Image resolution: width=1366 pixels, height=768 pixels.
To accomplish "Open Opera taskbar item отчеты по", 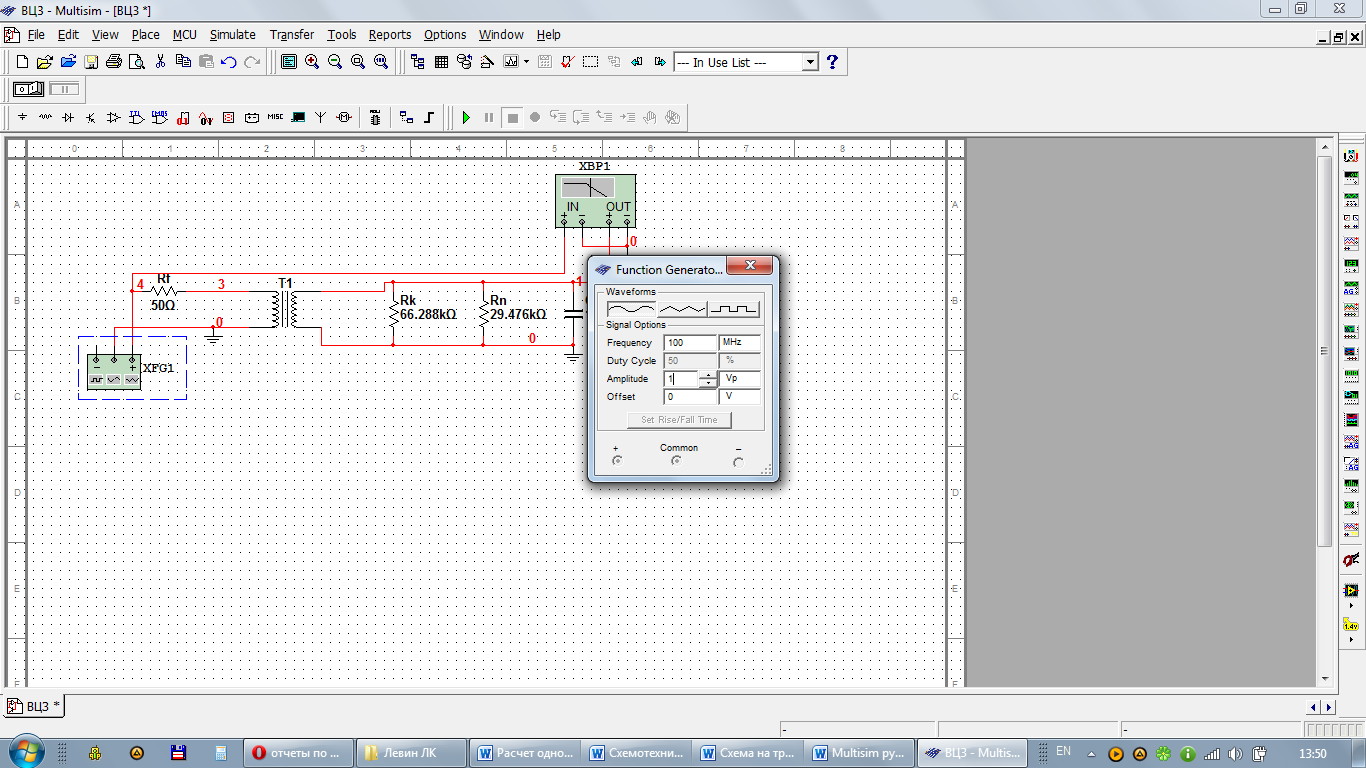I will click(299, 753).
